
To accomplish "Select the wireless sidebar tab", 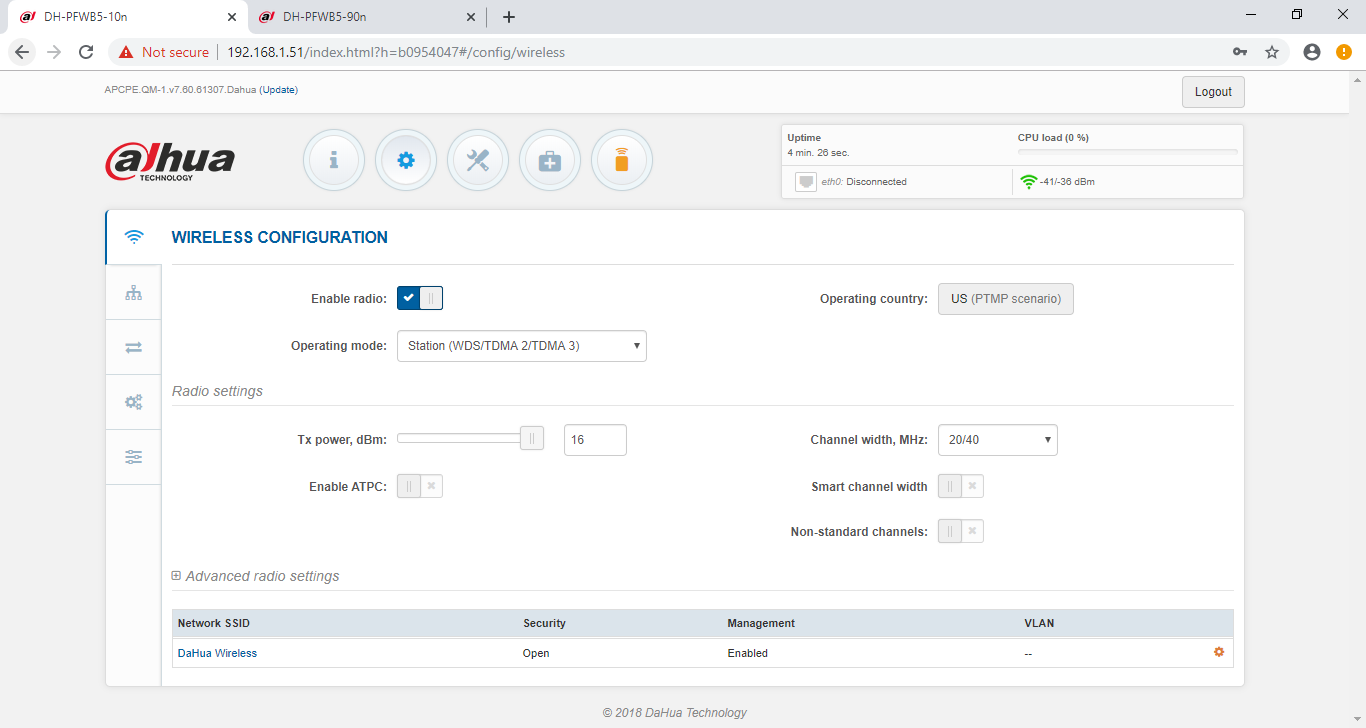I will click(133, 237).
